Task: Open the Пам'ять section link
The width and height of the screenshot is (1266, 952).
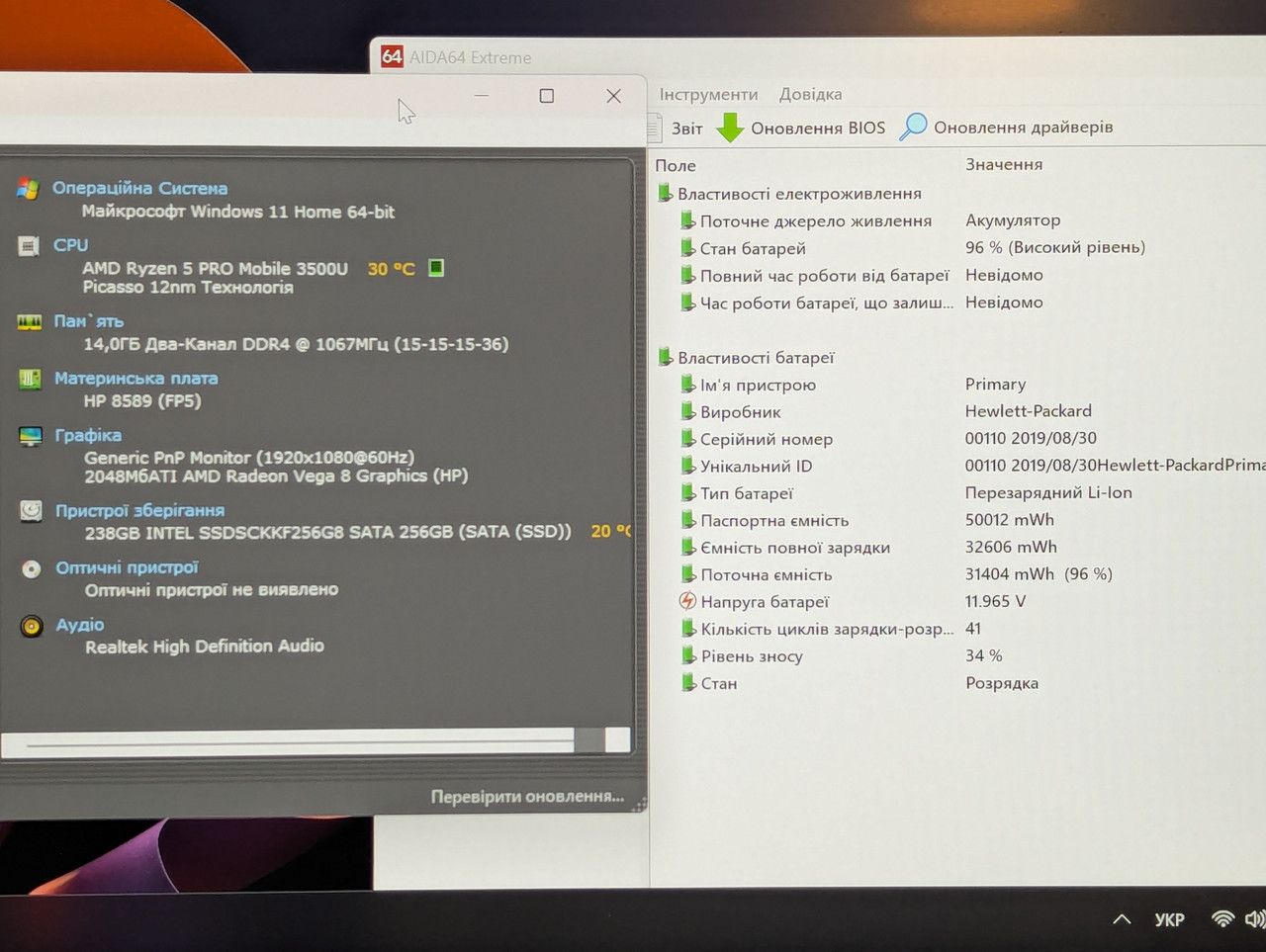Action: pos(89,321)
